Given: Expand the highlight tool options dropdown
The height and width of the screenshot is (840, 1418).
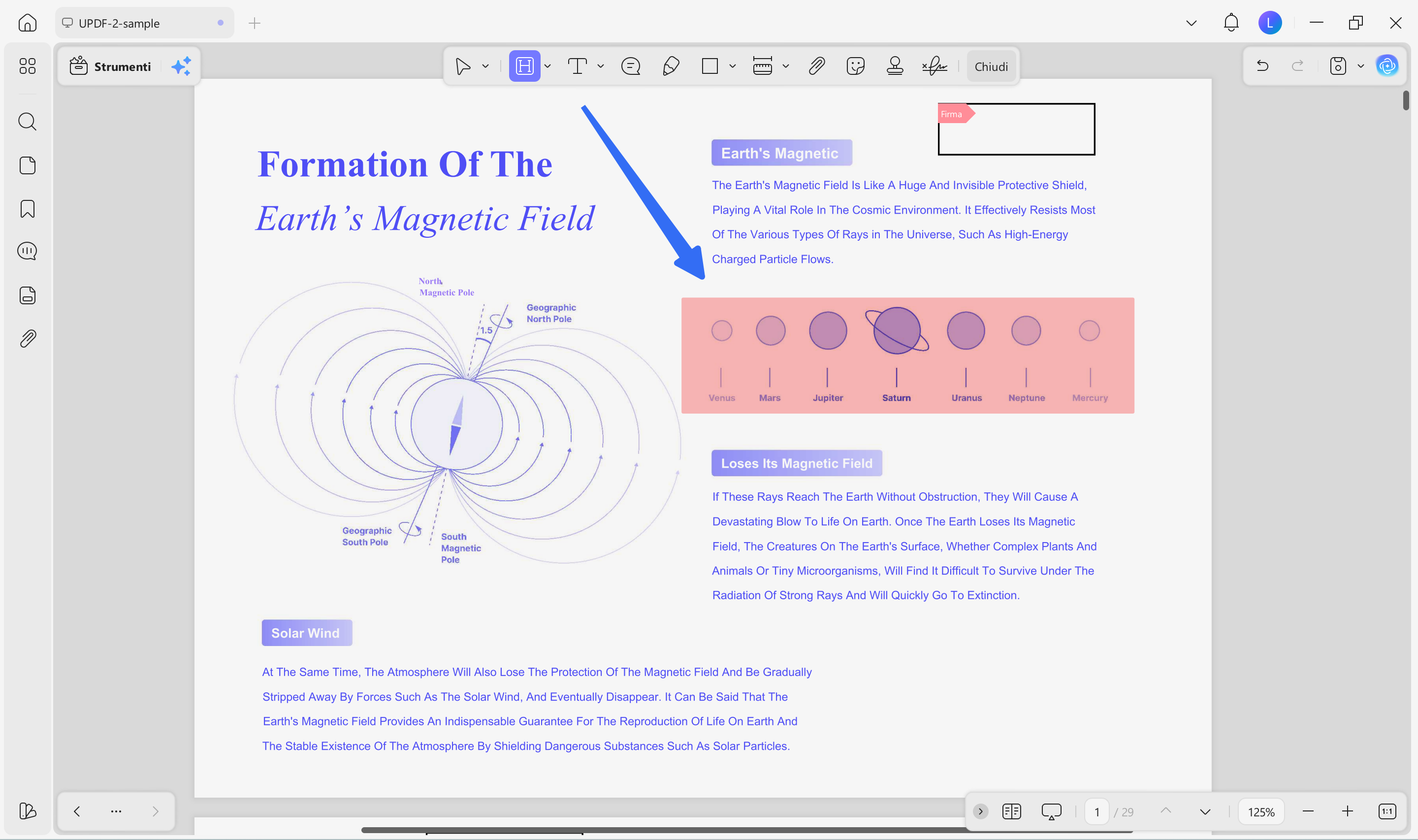Looking at the screenshot, I should click(548, 66).
